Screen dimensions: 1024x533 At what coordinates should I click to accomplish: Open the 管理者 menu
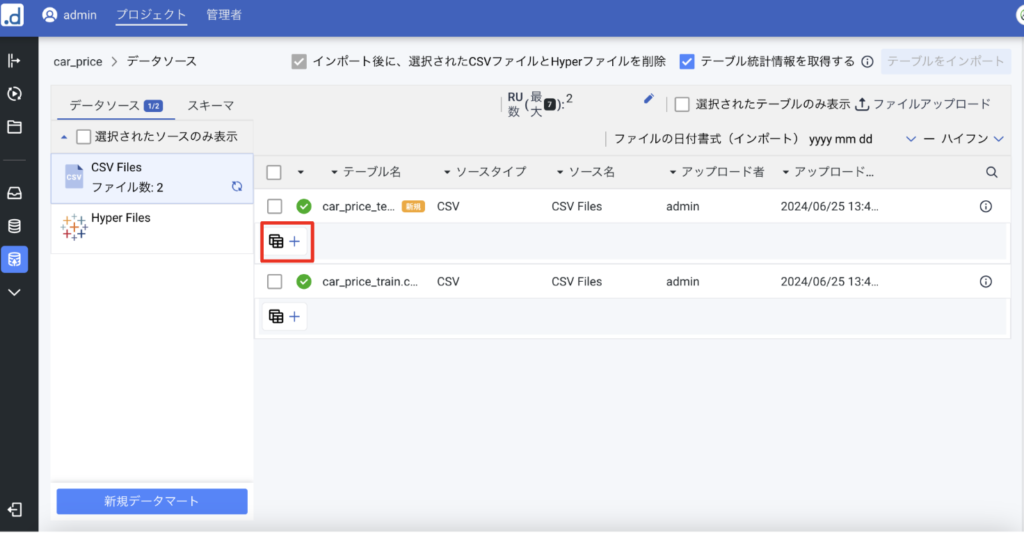click(x=224, y=14)
